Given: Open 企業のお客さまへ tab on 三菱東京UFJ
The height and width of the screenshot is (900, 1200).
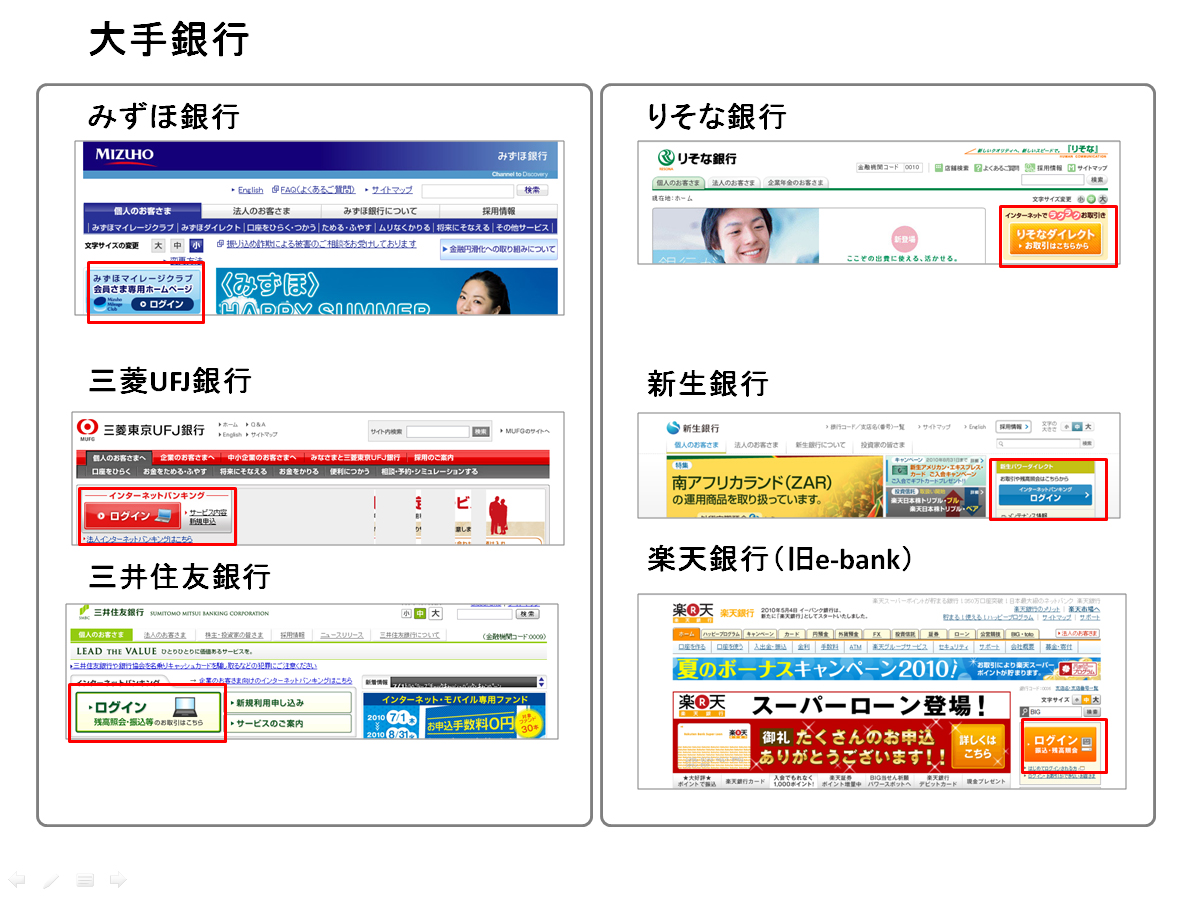Looking at the screenshot, I should [x=187, y=457].
